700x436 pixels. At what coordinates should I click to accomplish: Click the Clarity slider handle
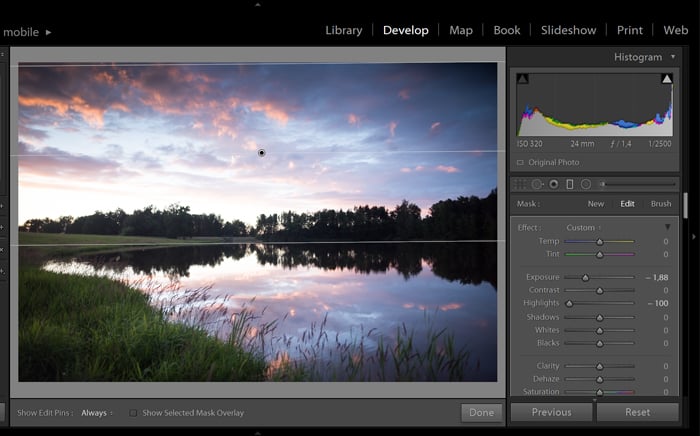pos(600,366)
